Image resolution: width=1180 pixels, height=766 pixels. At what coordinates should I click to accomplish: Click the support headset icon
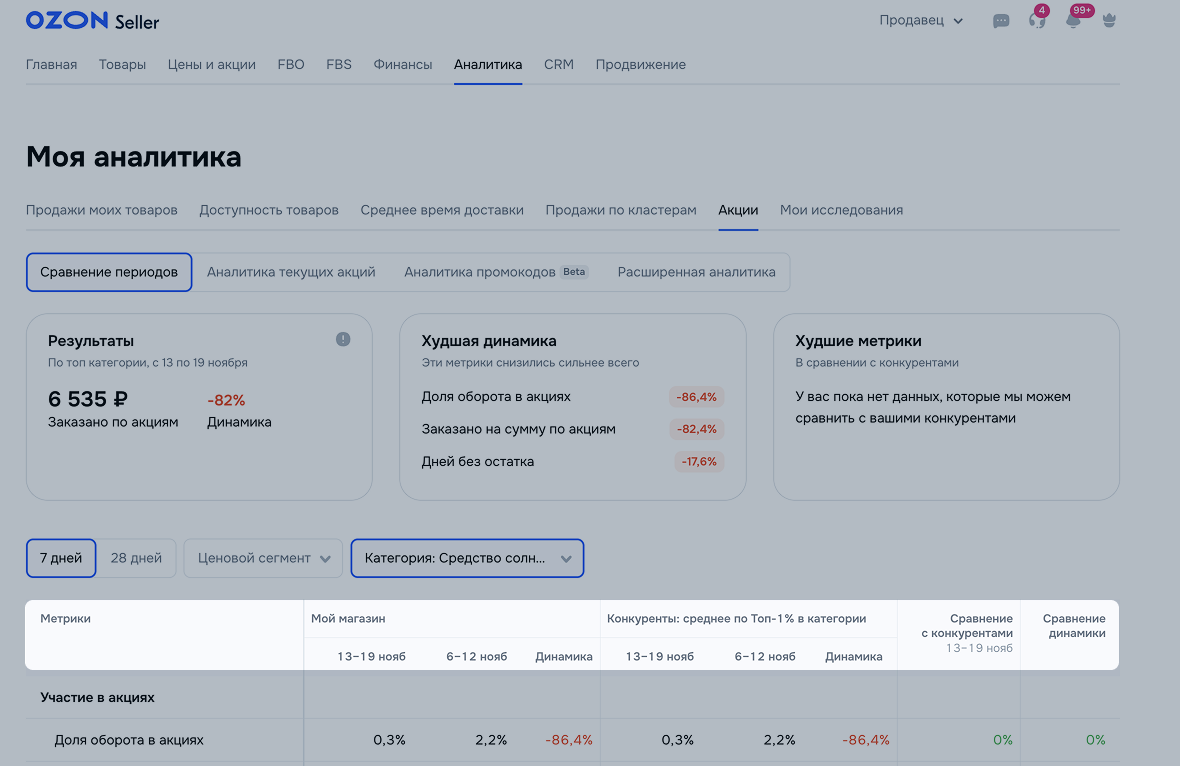point(1037,21)
